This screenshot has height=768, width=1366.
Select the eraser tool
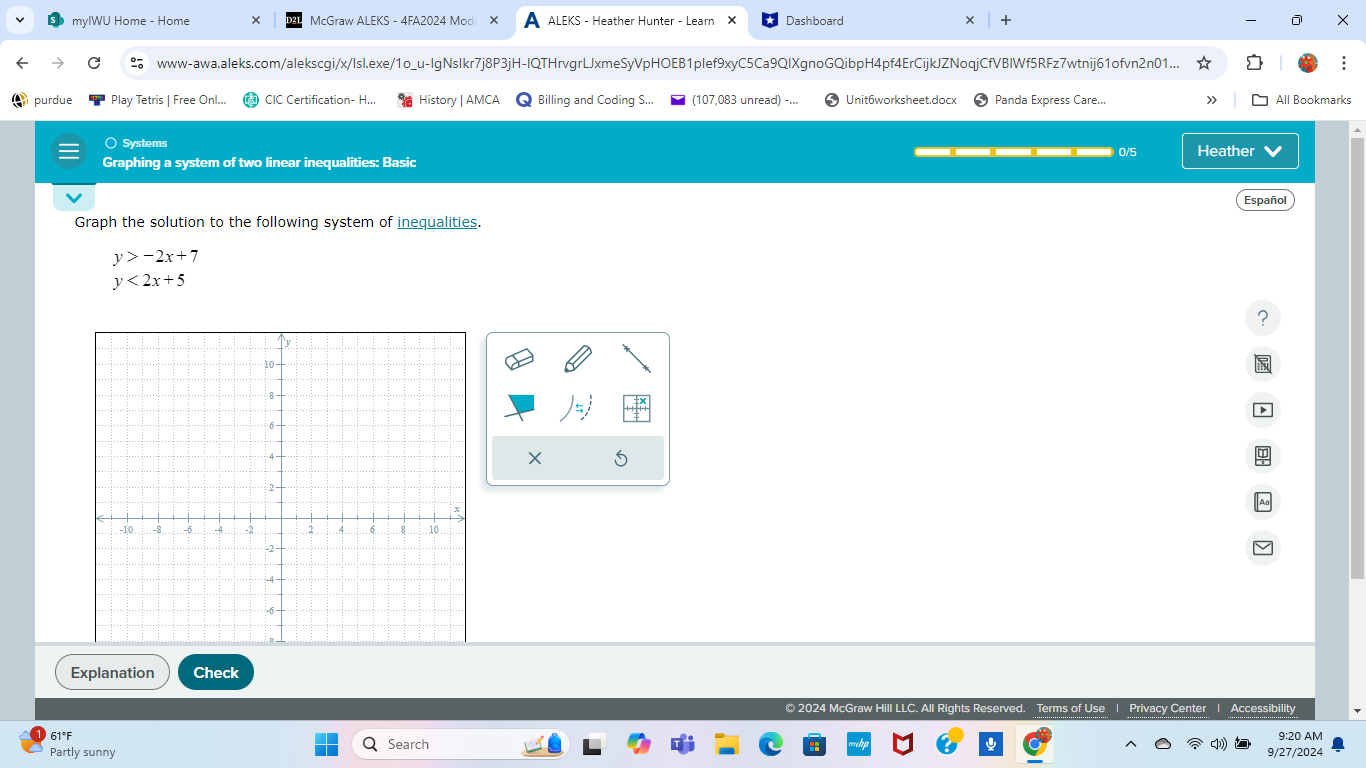point(519,358)
